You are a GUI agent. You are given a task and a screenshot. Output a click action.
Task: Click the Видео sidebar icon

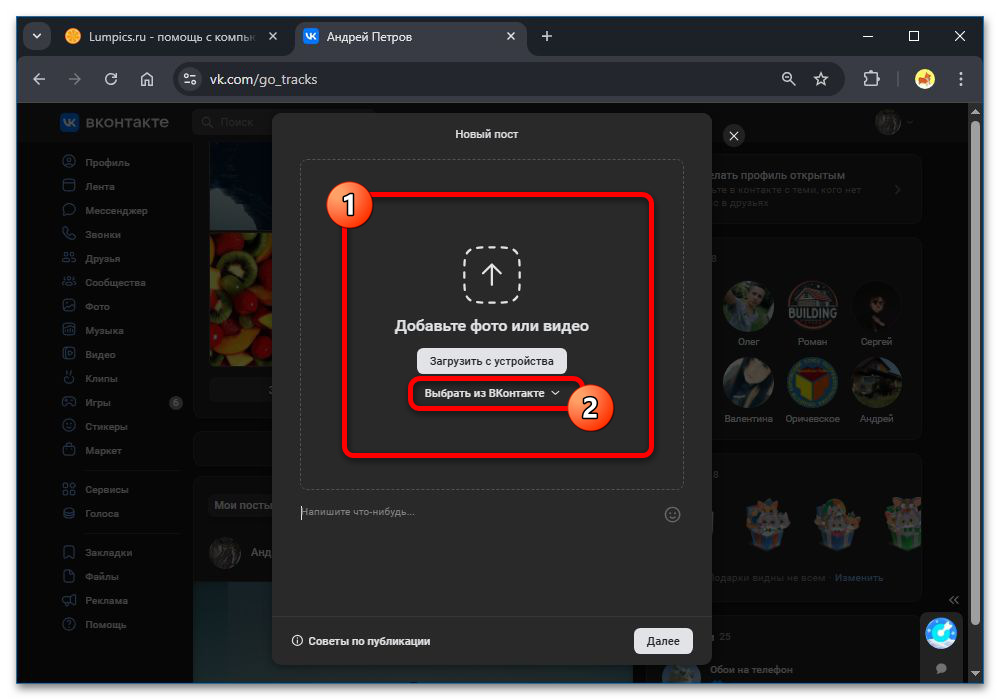(69, 354)
